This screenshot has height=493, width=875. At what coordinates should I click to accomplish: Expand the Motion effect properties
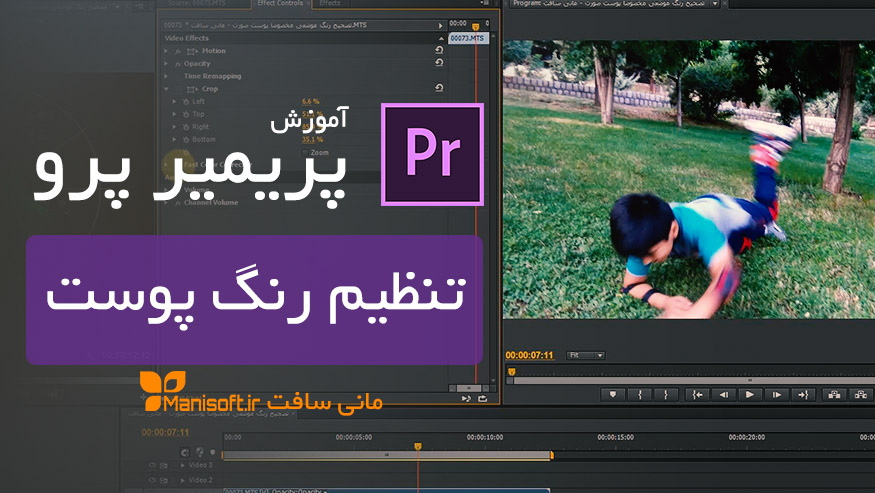[166, 51]
